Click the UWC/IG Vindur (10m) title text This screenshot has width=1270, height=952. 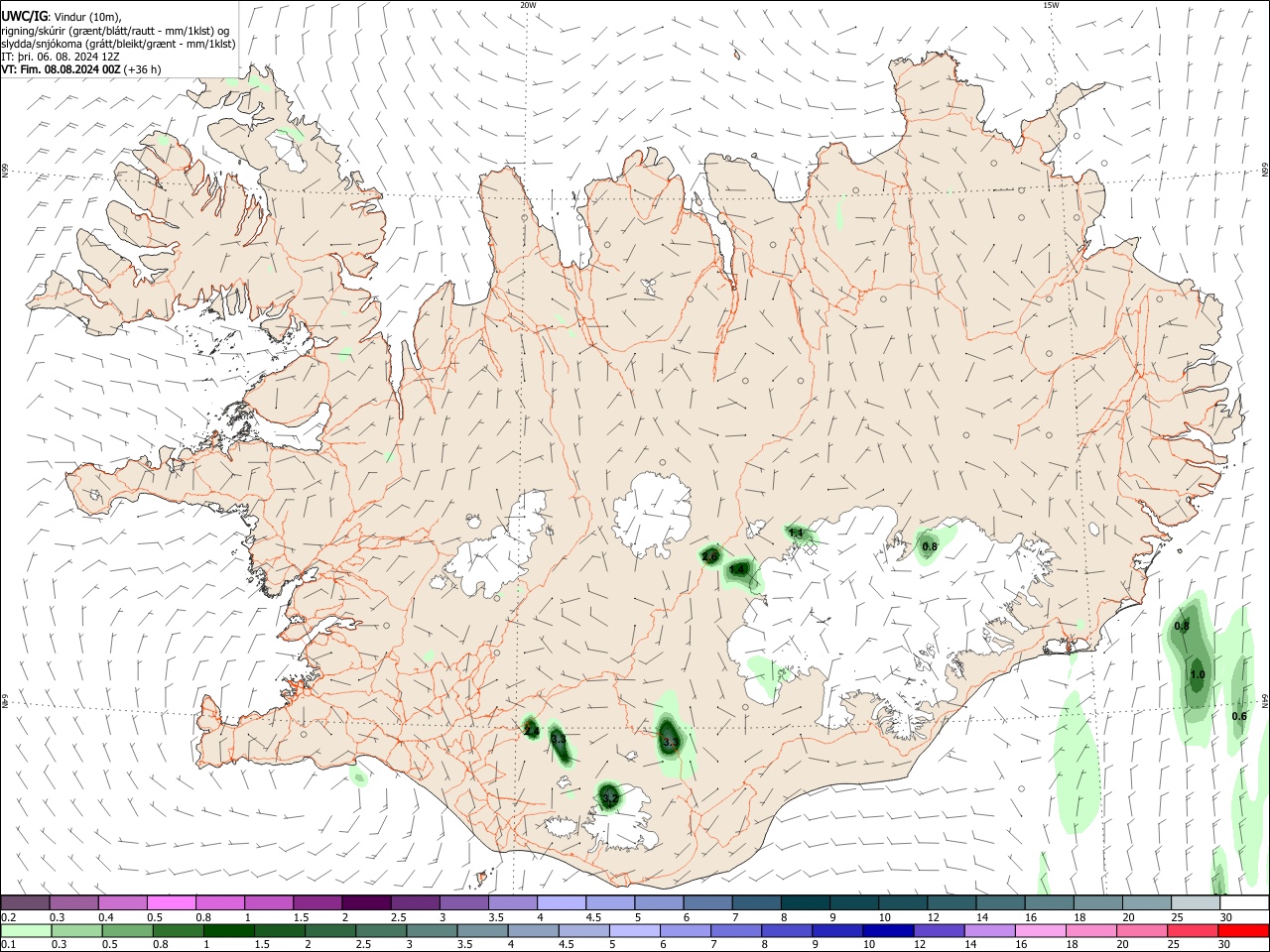[x=62, y=17]
